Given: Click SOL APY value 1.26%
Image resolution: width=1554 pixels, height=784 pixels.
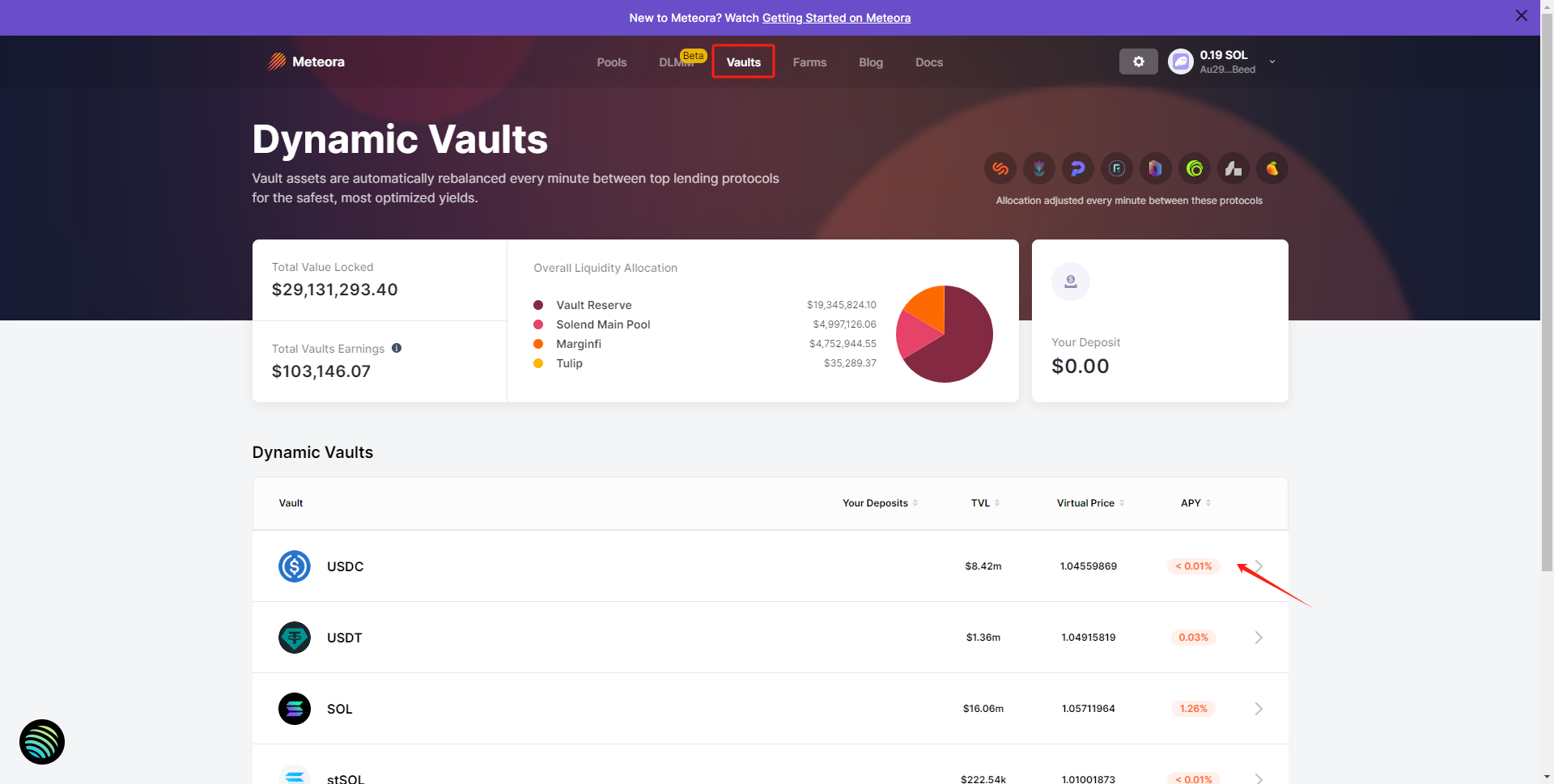Looking at the screenshot, I should pos(1194,709).
